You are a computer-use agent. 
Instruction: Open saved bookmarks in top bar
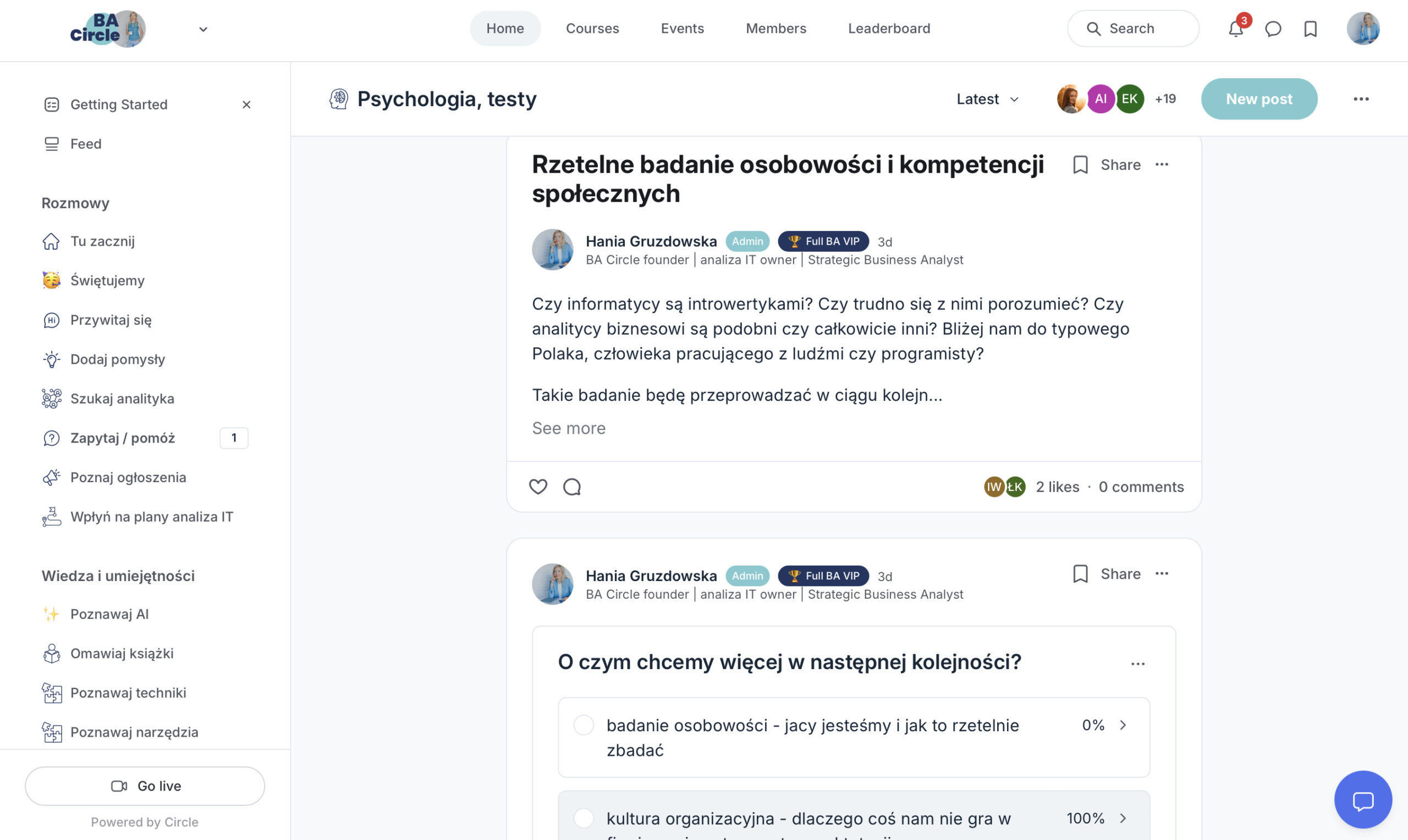point(1310,29)
